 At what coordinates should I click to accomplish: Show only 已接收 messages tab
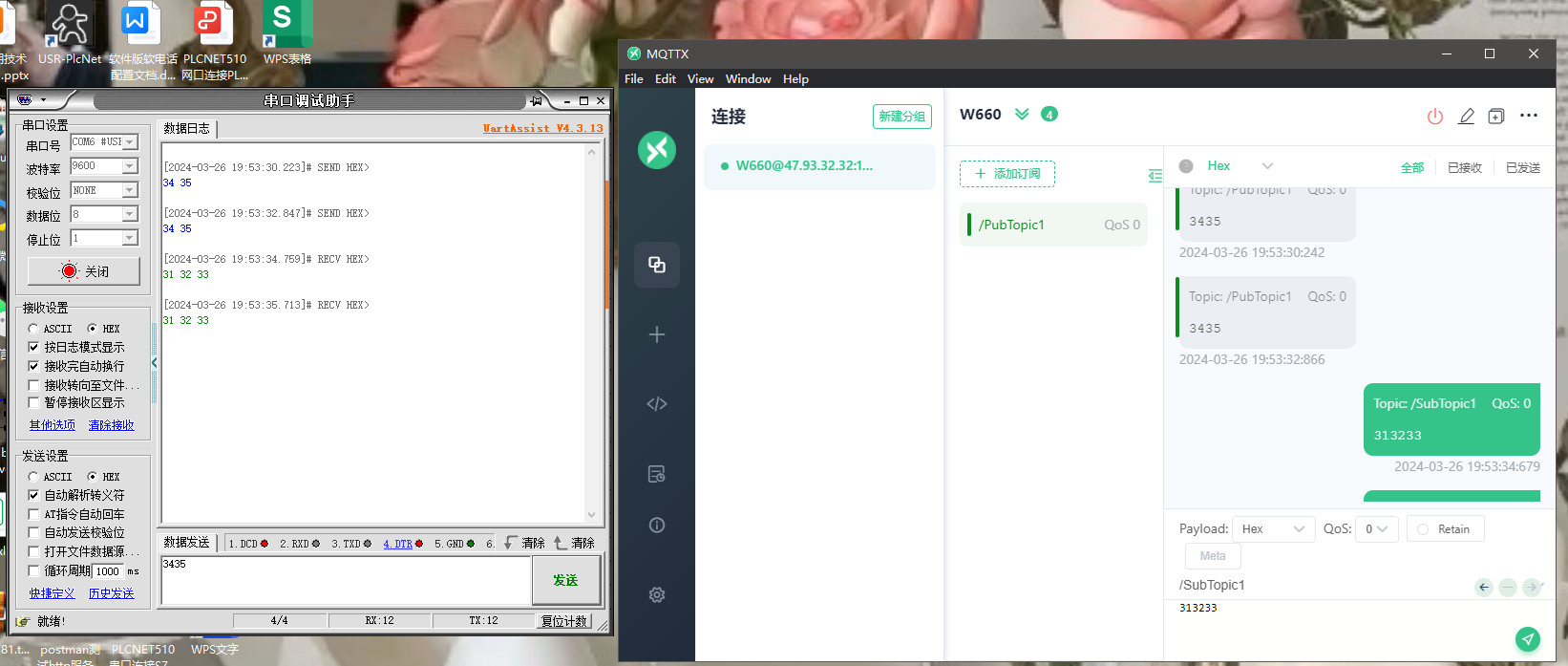click(1465, 168)
